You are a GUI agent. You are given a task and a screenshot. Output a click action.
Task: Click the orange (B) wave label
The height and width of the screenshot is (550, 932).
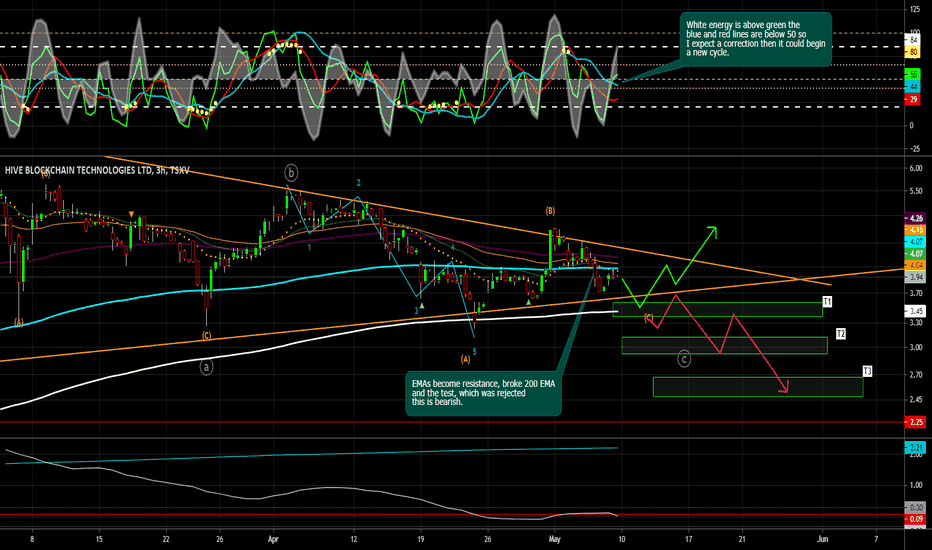pos(550,211)
